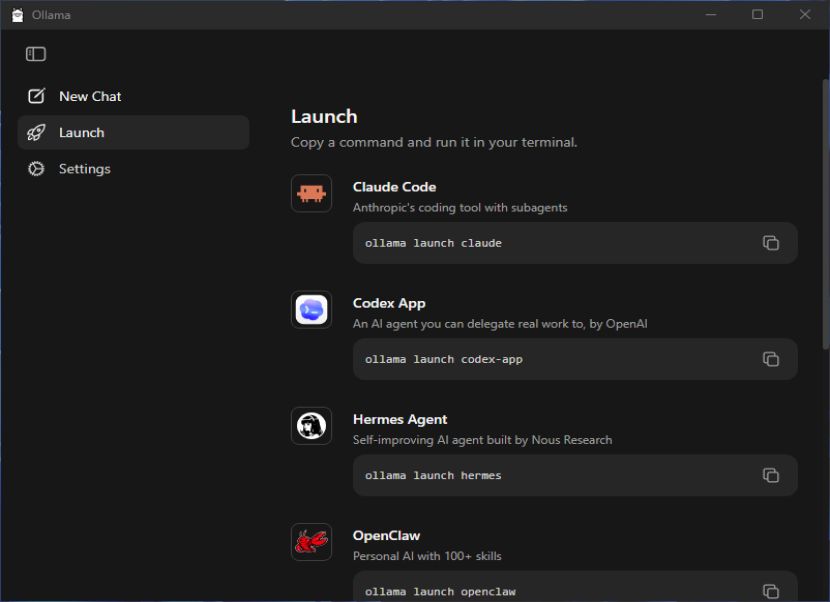Viewport: 830px width, 602px height.
Task: Copy the ollama launch claude command
Action: [x=771, y=243]
